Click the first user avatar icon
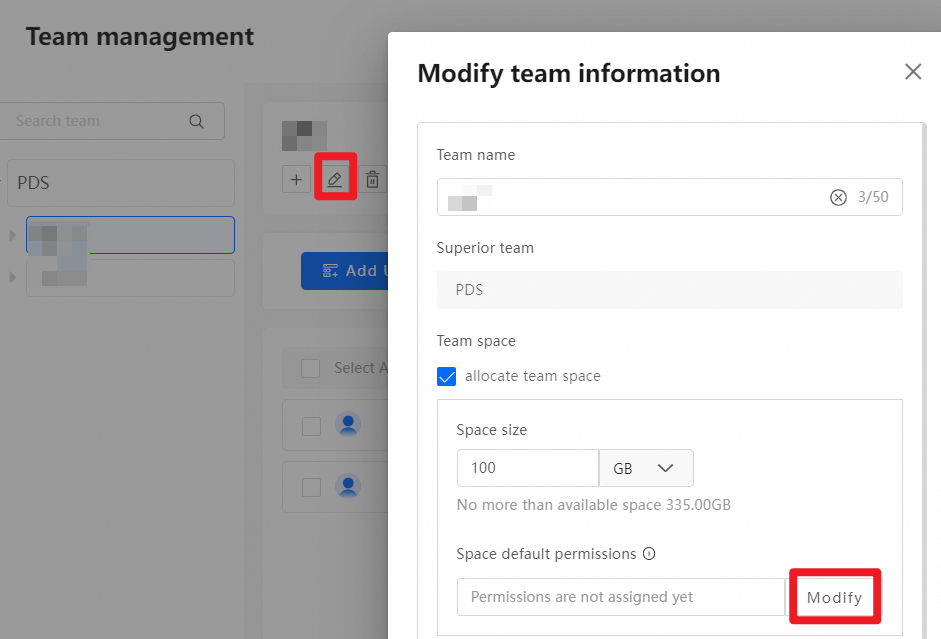The image size is (941, 639). [348, 426]
